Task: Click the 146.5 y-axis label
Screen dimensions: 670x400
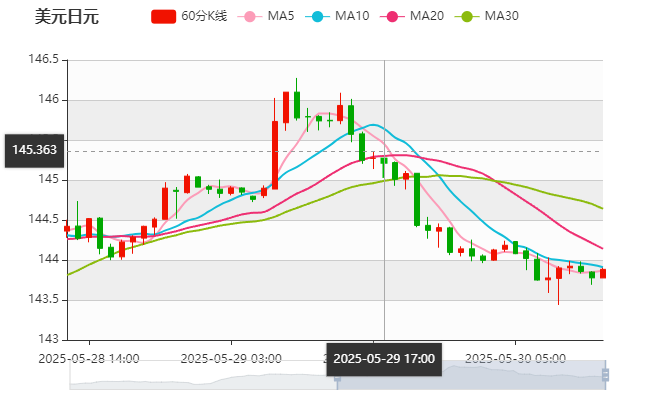Action: point(44,59)
